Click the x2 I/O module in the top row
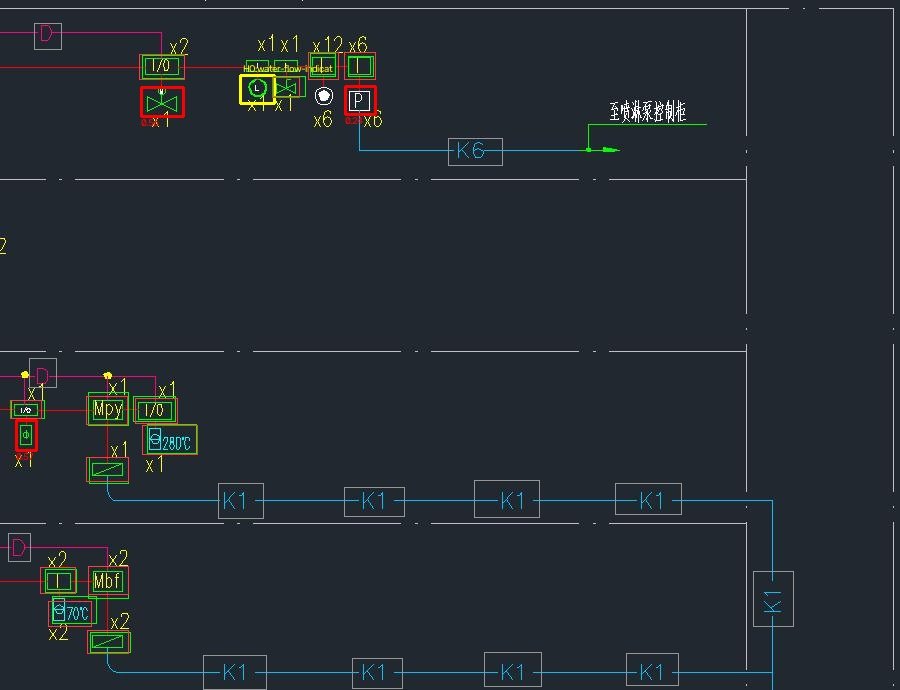The height and width of the screenshot is (690, 900). click(x=162, y=67)
